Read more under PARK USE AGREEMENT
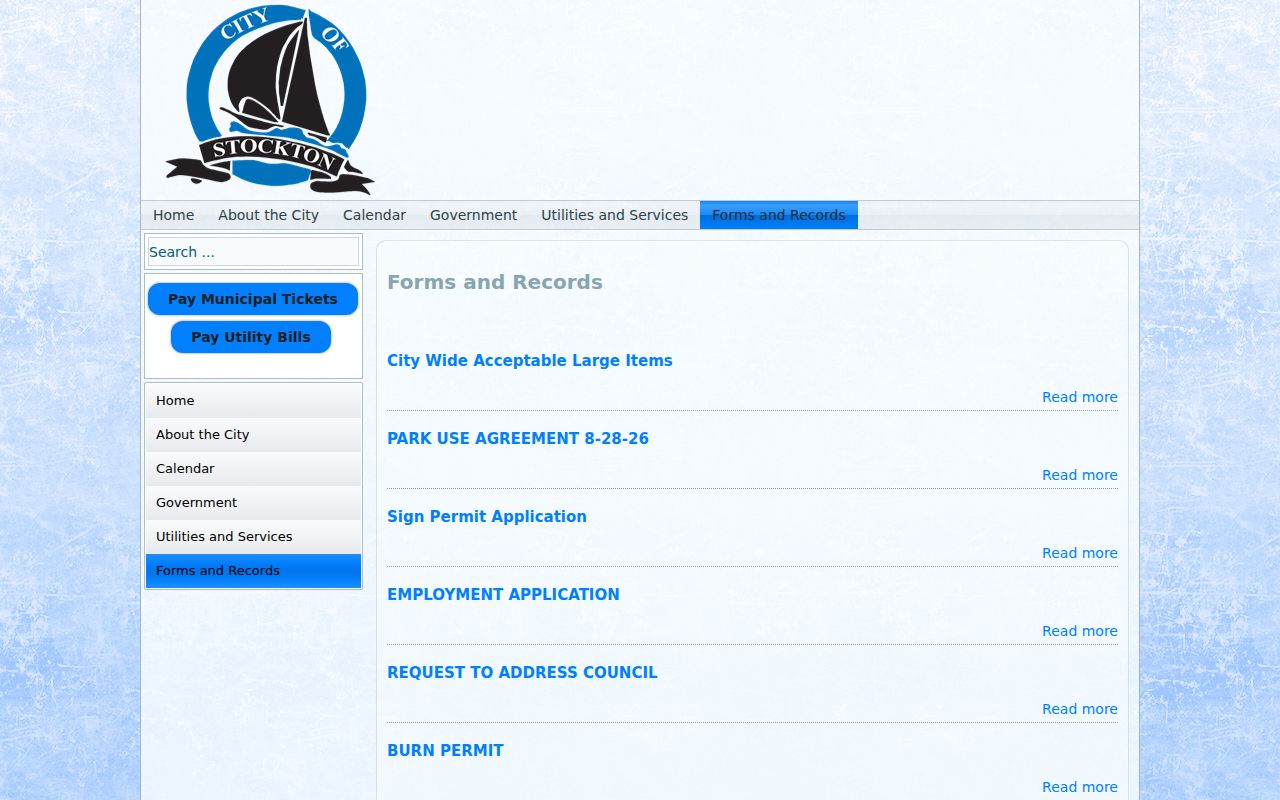 point(1080,475)
